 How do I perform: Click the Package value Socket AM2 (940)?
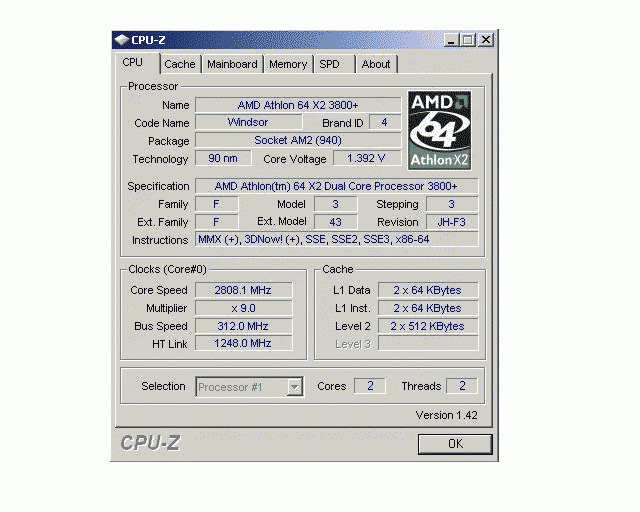point(298,140)
